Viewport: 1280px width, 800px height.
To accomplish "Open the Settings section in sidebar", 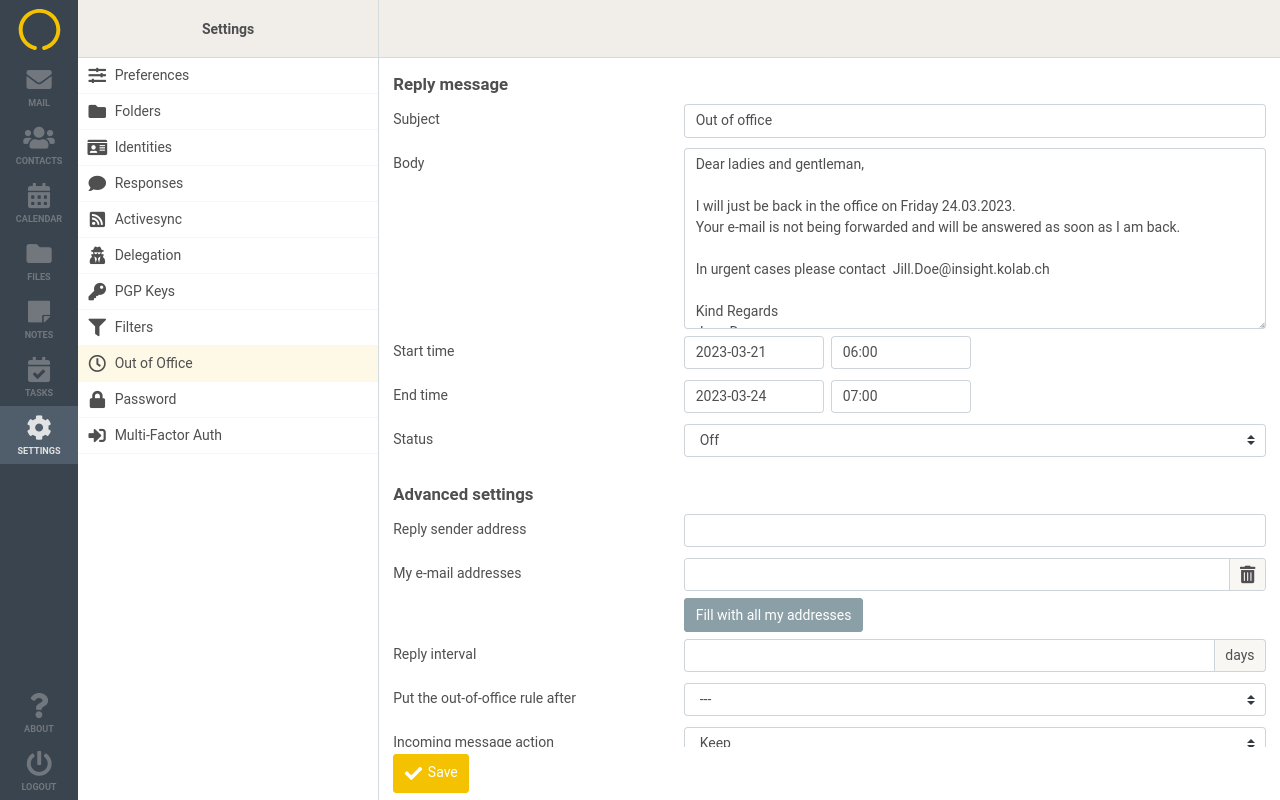I will tap(39, 435).
